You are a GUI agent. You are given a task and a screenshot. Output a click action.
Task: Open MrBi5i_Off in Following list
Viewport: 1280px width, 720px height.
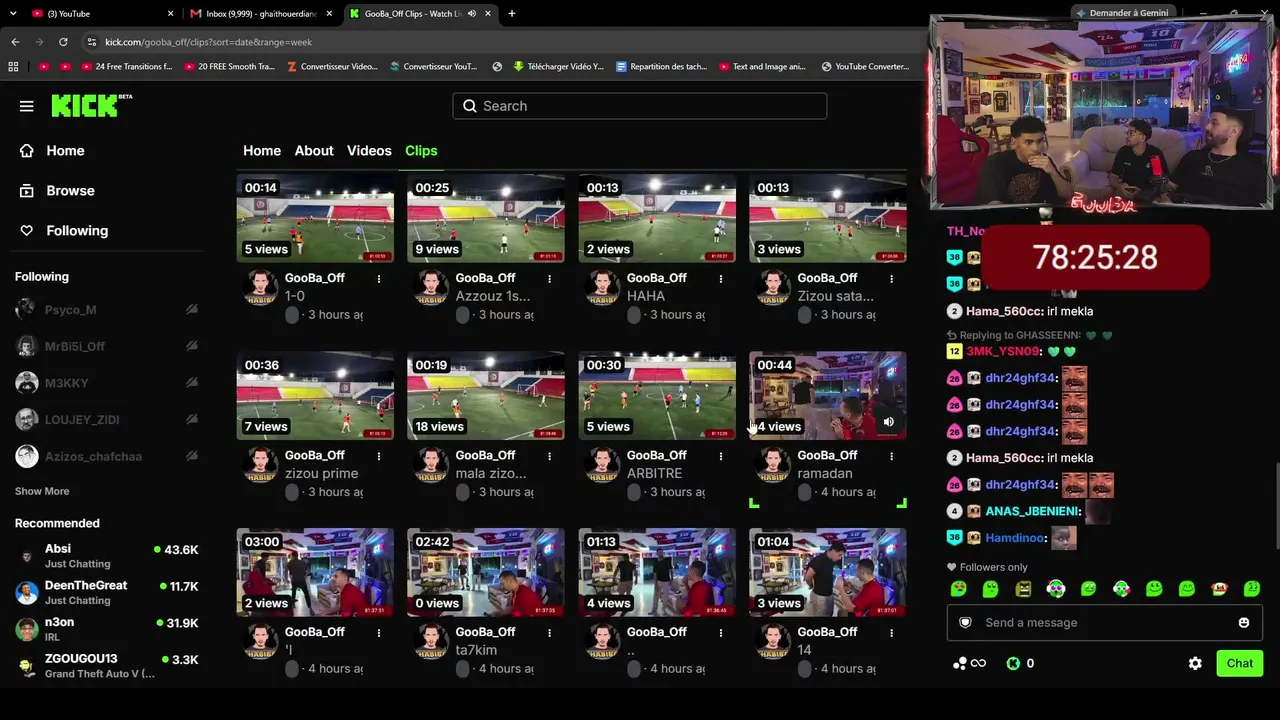(x=107, y=346)
